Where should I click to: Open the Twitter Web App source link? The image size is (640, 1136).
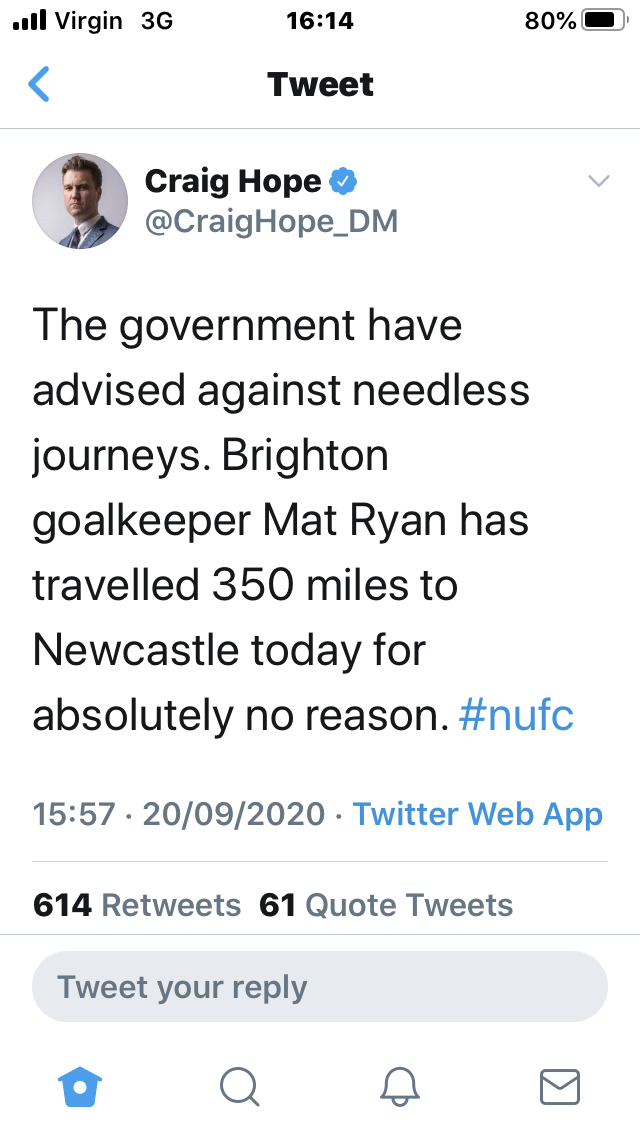tap(478, 814)
